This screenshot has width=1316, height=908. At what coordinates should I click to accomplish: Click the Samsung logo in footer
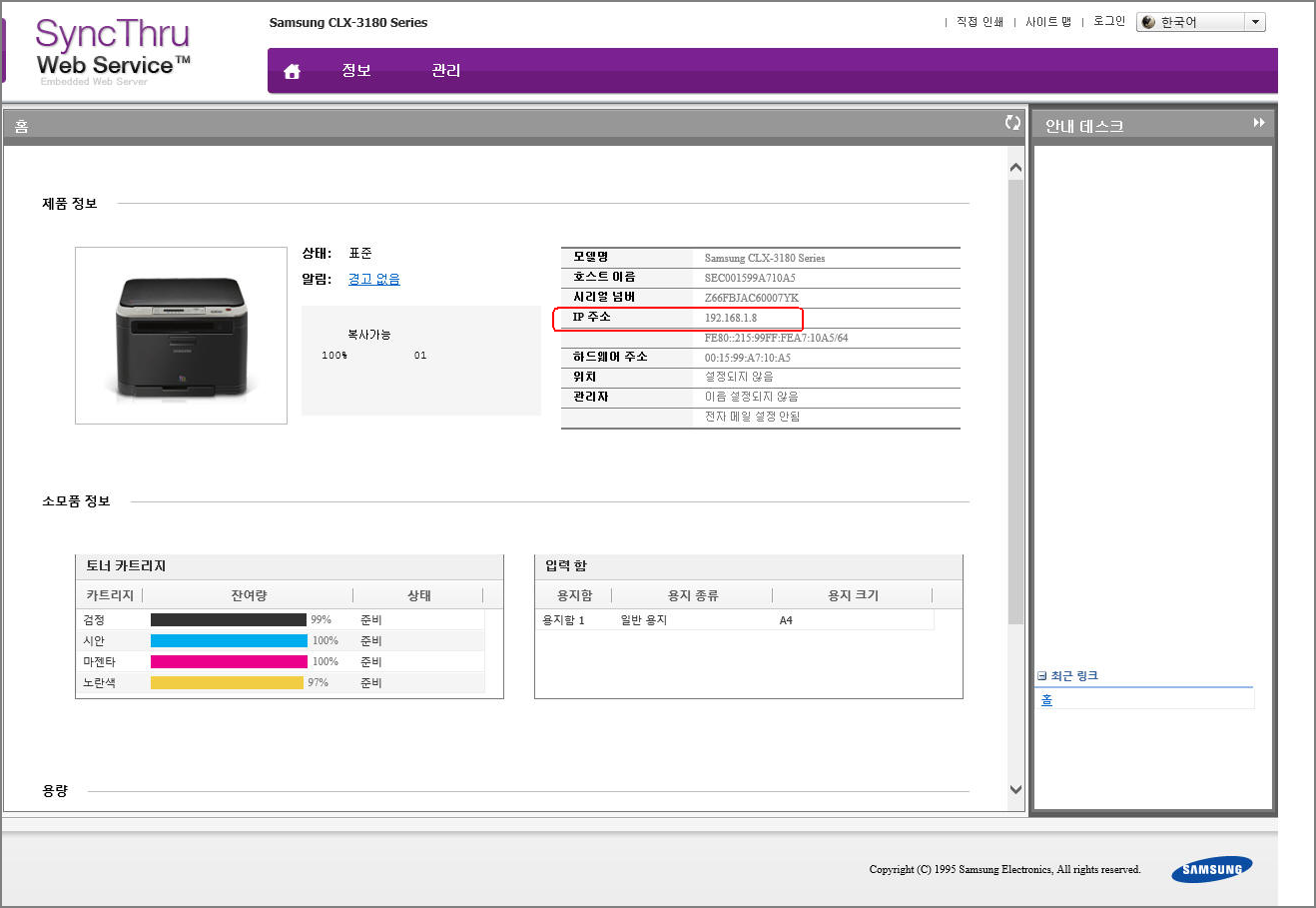point(1211,870)
